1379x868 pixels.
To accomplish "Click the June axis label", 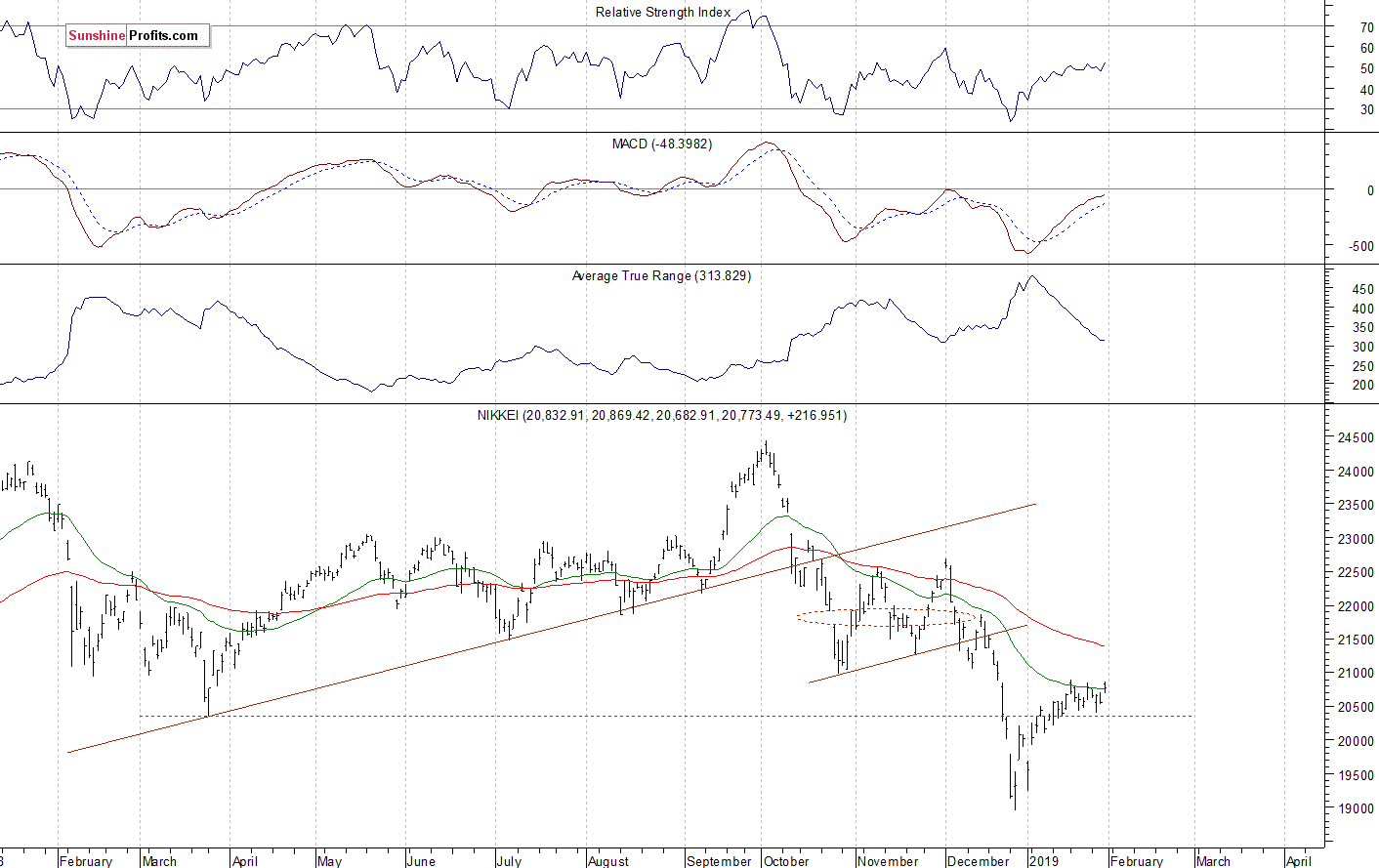I will point(421,861).
